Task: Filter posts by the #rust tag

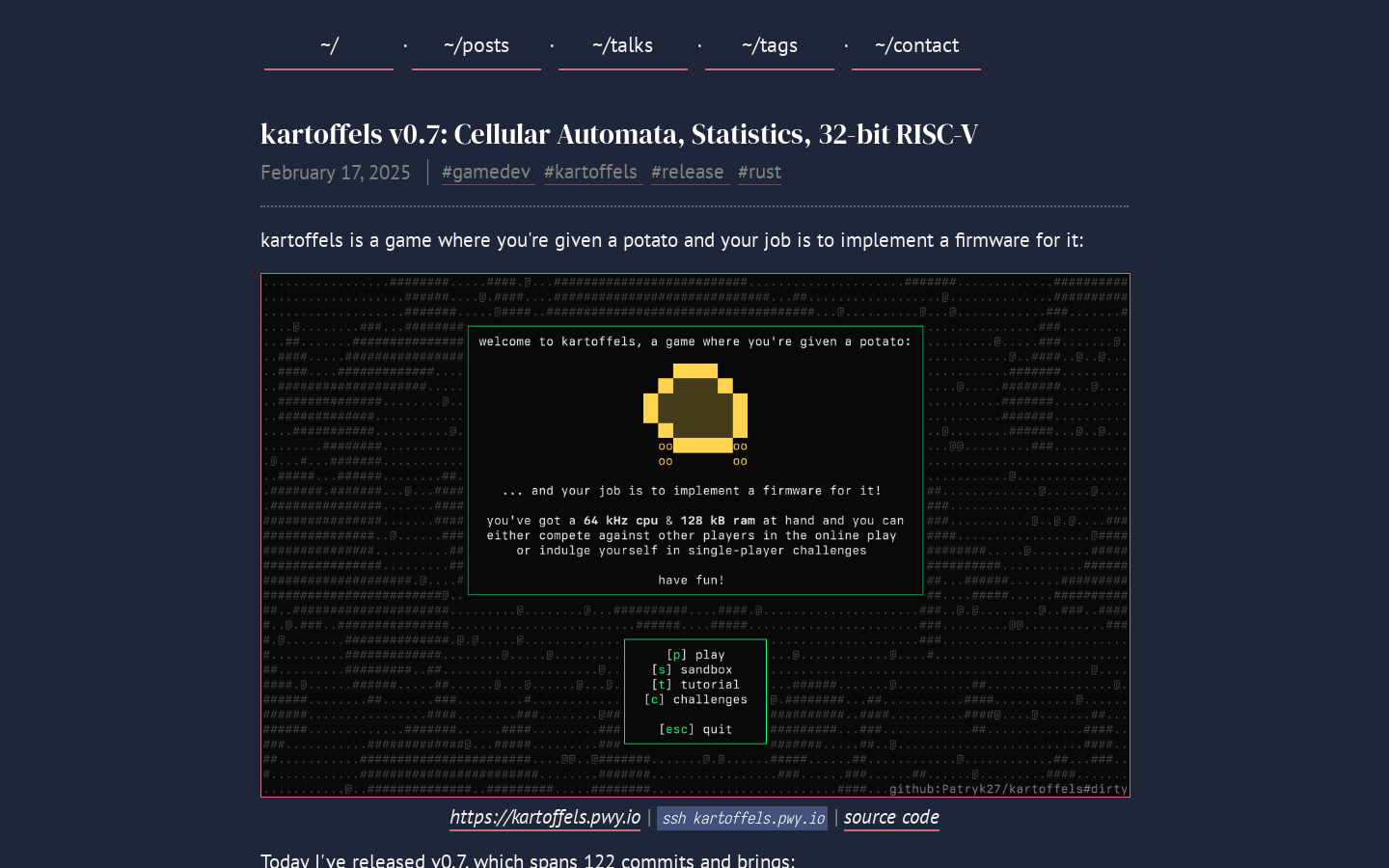Action: point(760,172)
